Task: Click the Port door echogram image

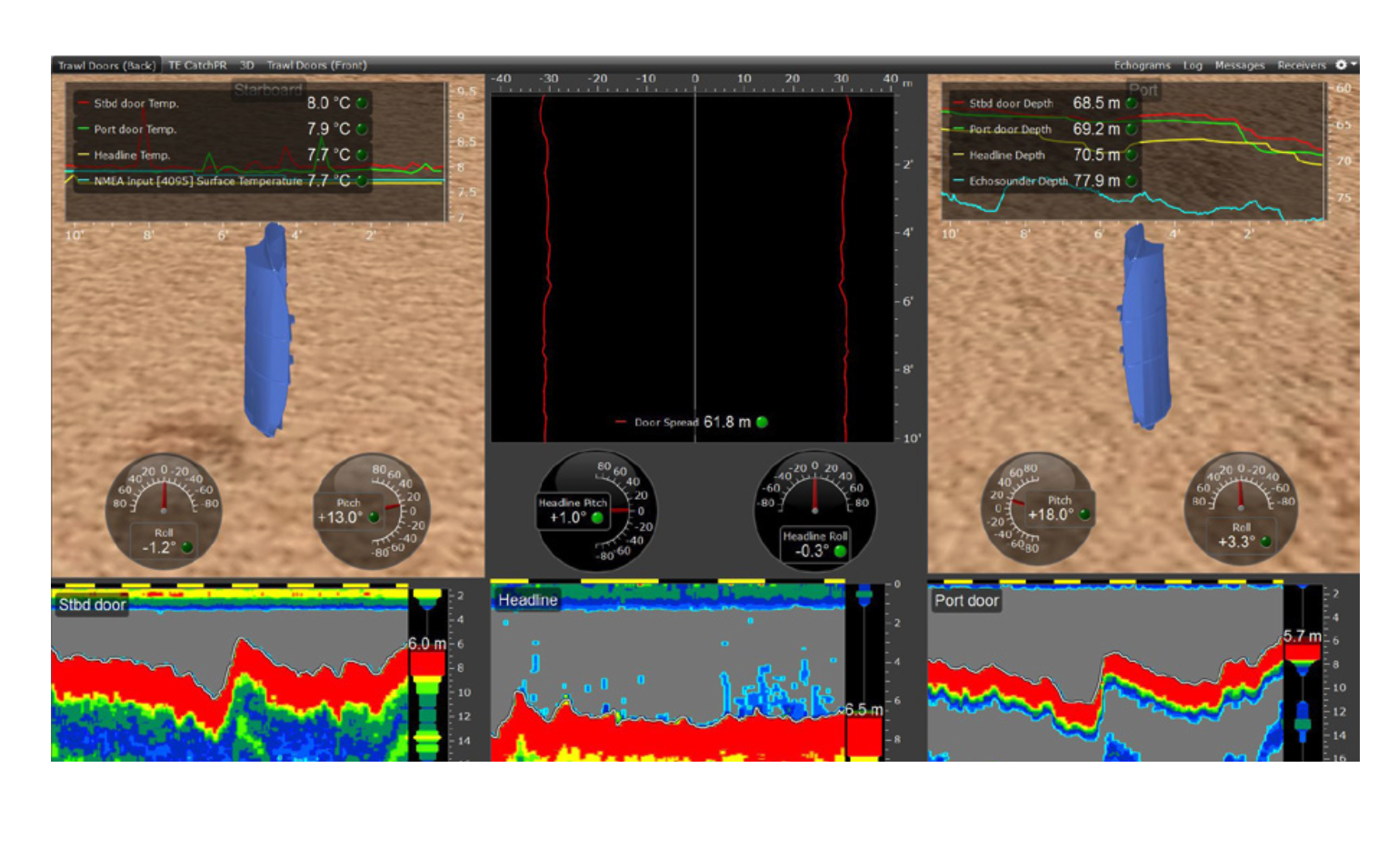Action: click(1105, 673)
